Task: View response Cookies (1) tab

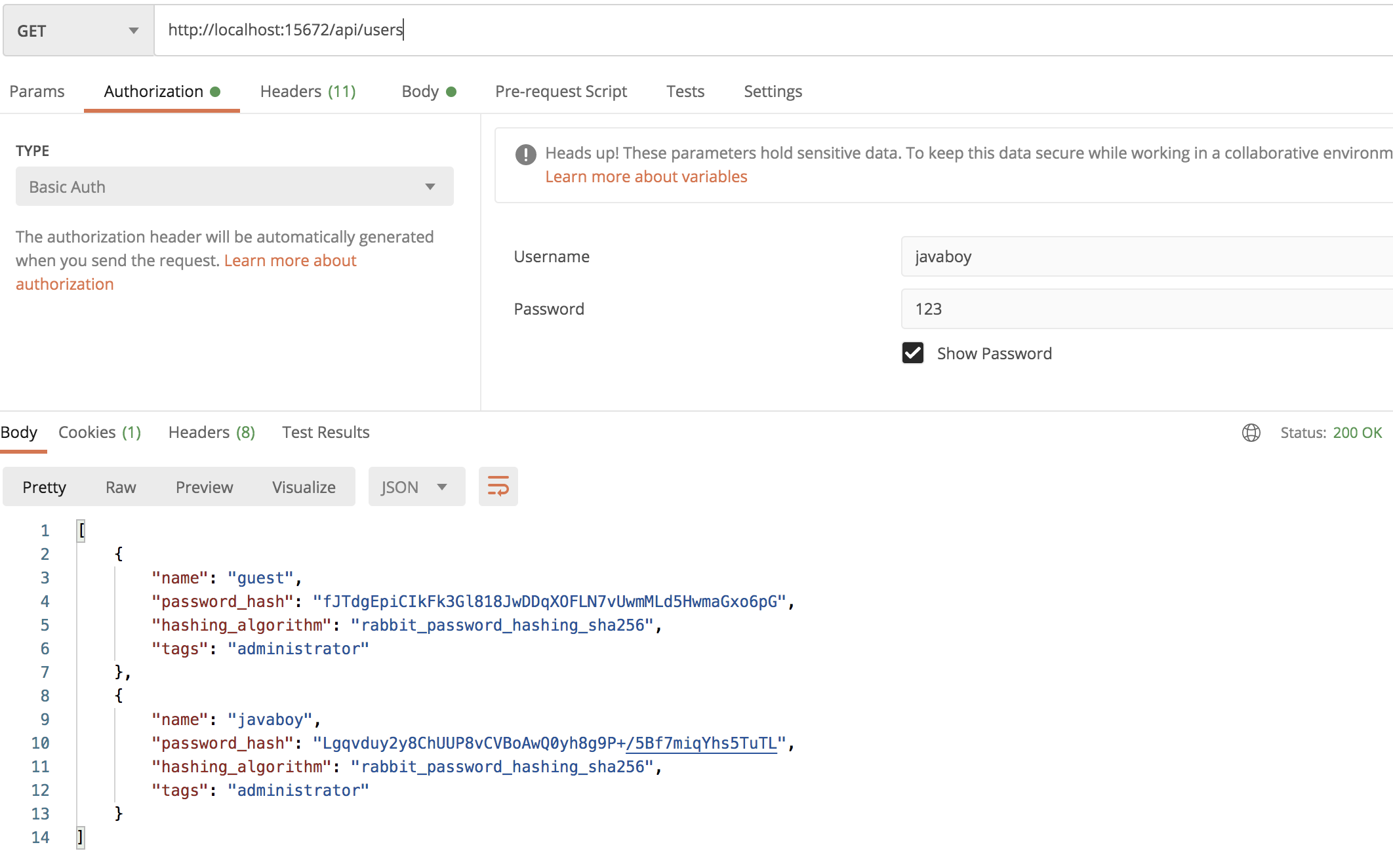Action: [x=100, y=433]
